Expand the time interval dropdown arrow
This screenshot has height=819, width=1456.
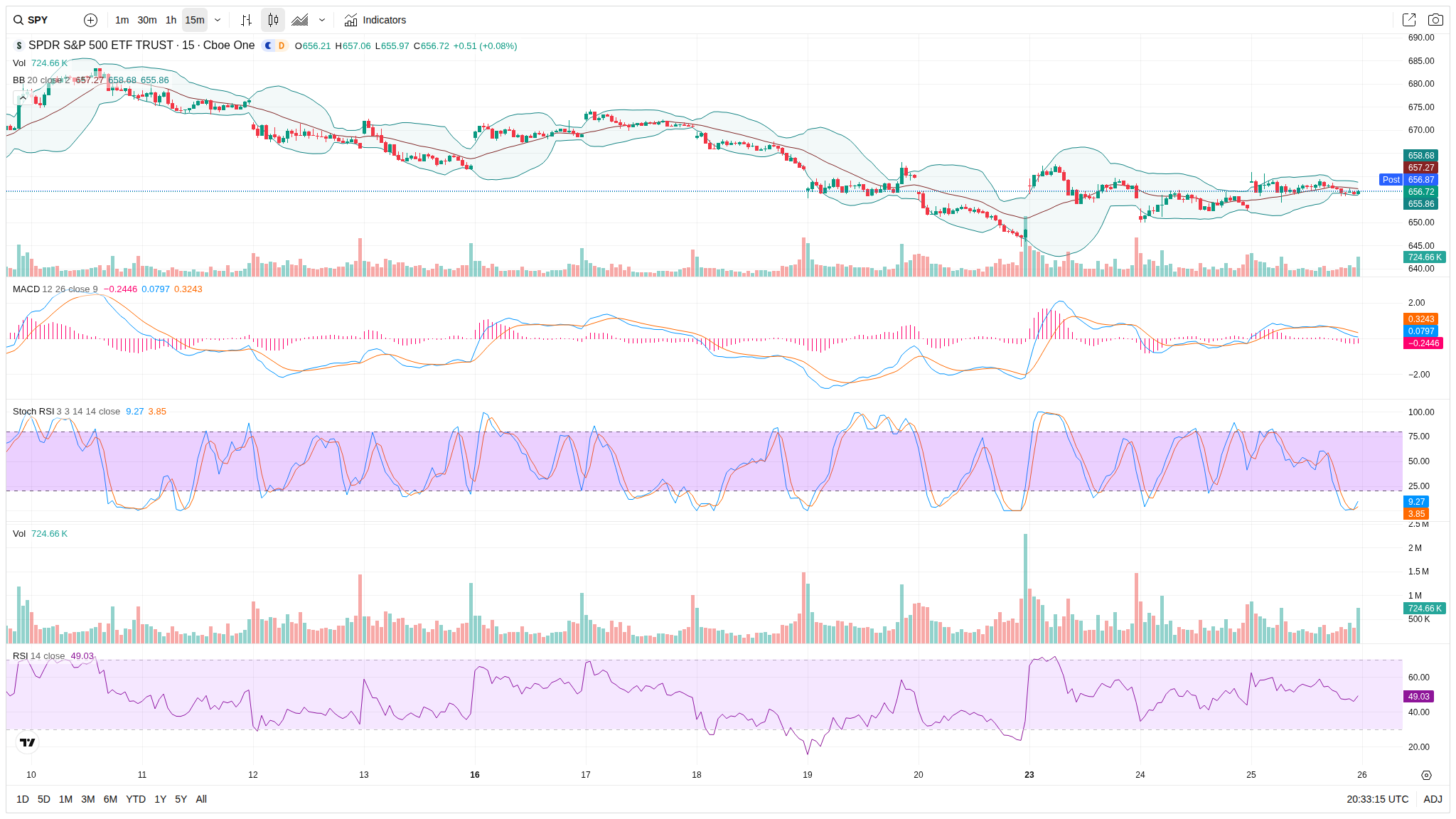coord(218,20)
